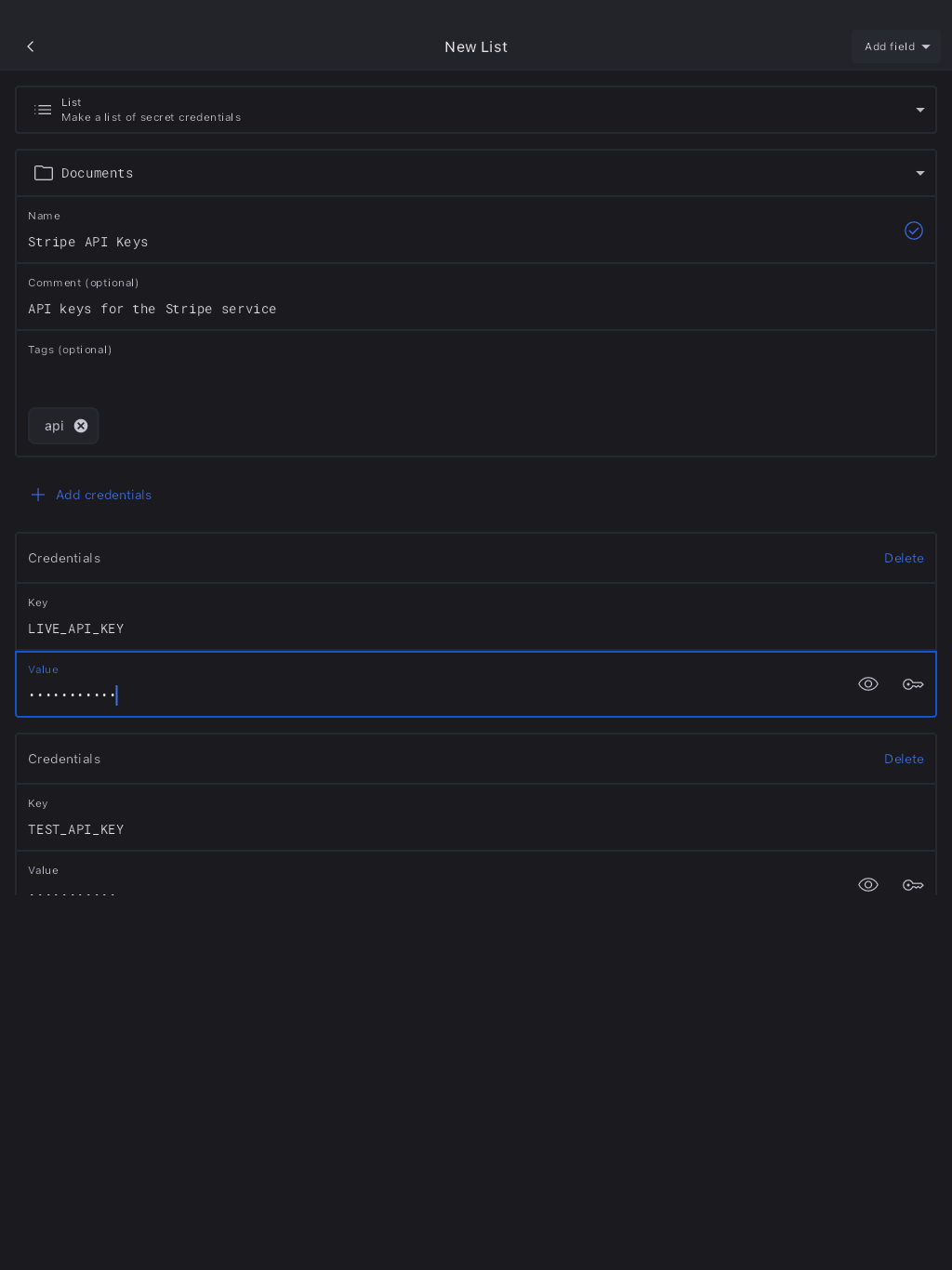
Task: Show the LIVE_API_KEY value with eye icon
Action: tap(867, 684)
